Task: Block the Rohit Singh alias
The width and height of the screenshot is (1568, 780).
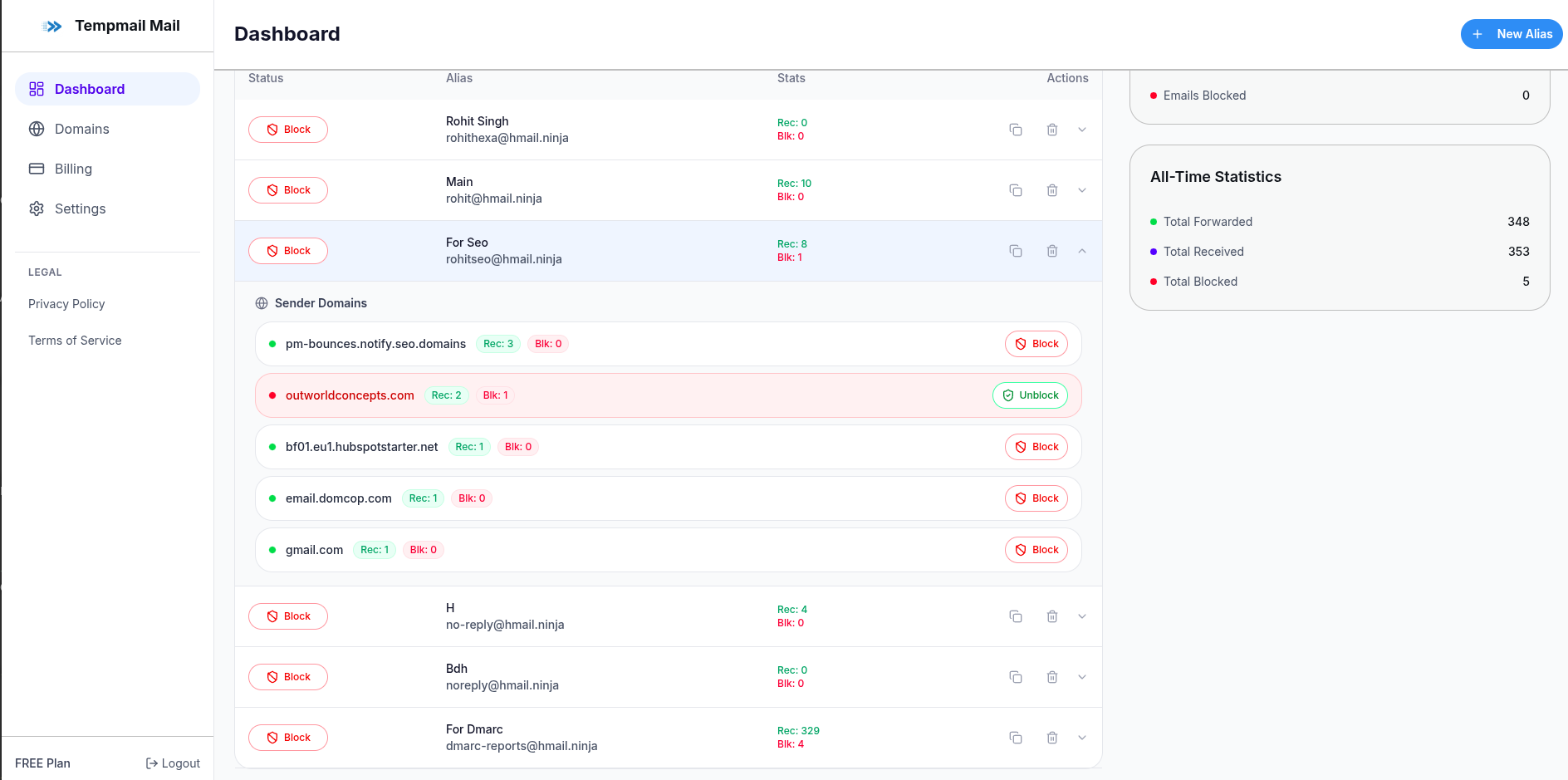Action: pyautogui.click(x=288, y=130)
